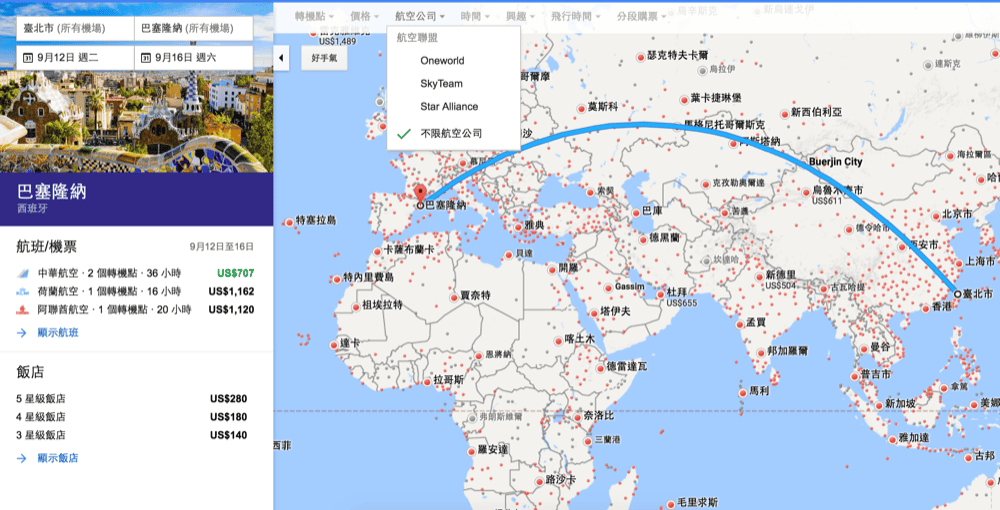1000x510 pixels.
Task: Select the 新加坡 map marker
Action: coord(879,405)
